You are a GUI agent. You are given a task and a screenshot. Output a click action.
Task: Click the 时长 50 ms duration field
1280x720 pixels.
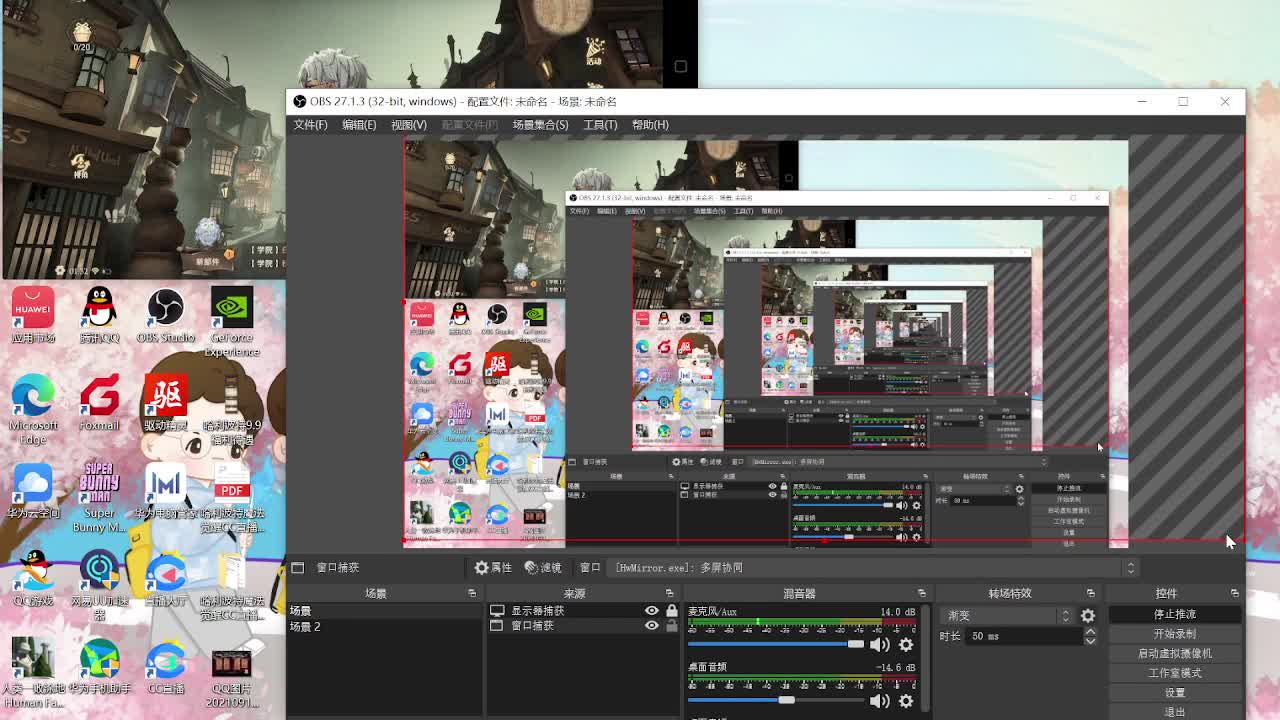pos(1024,636)
